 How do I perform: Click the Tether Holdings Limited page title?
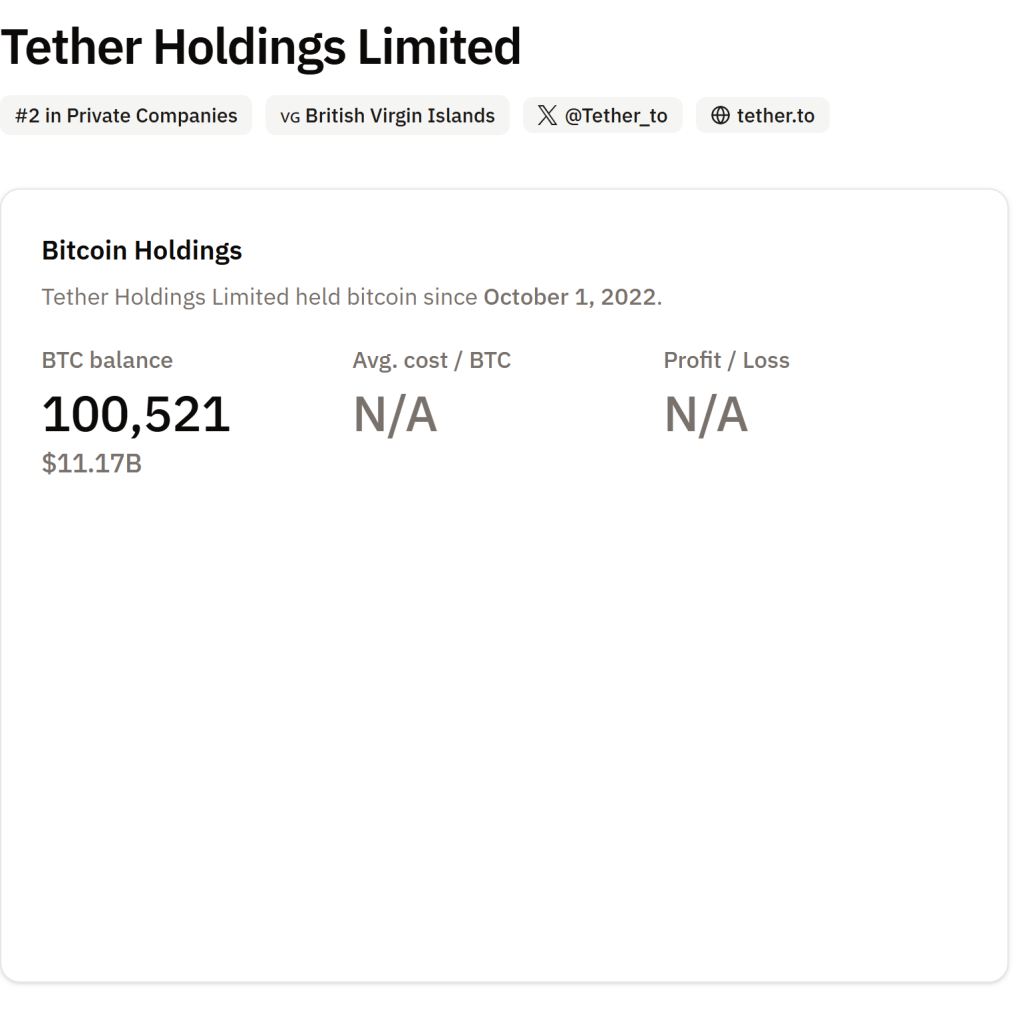tap(260, 45)
